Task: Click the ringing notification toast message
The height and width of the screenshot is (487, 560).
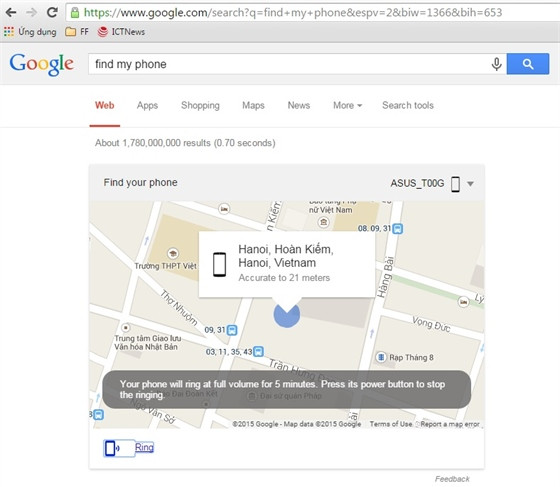Action: pos(286,390)
